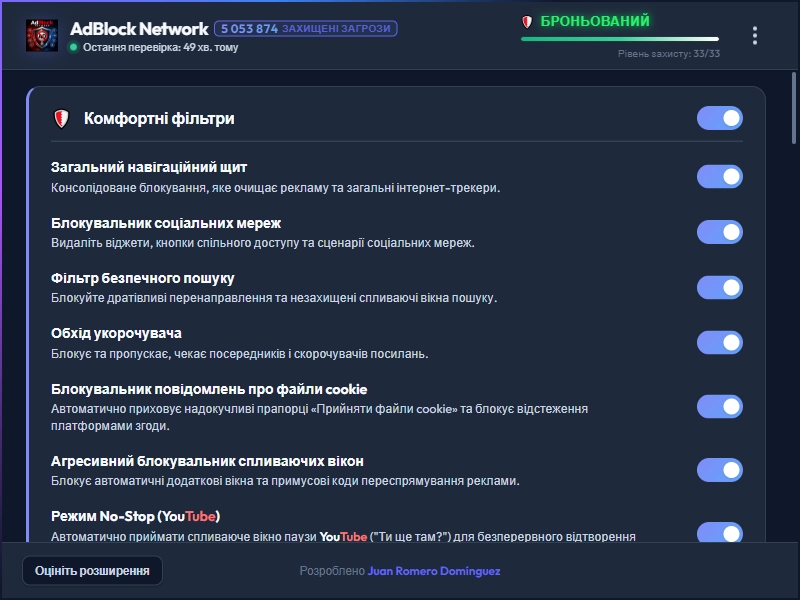
Task: Click Блокувальник повідомлень про файли cookie title
Action: pyautogui.click(x=209, y=389)
